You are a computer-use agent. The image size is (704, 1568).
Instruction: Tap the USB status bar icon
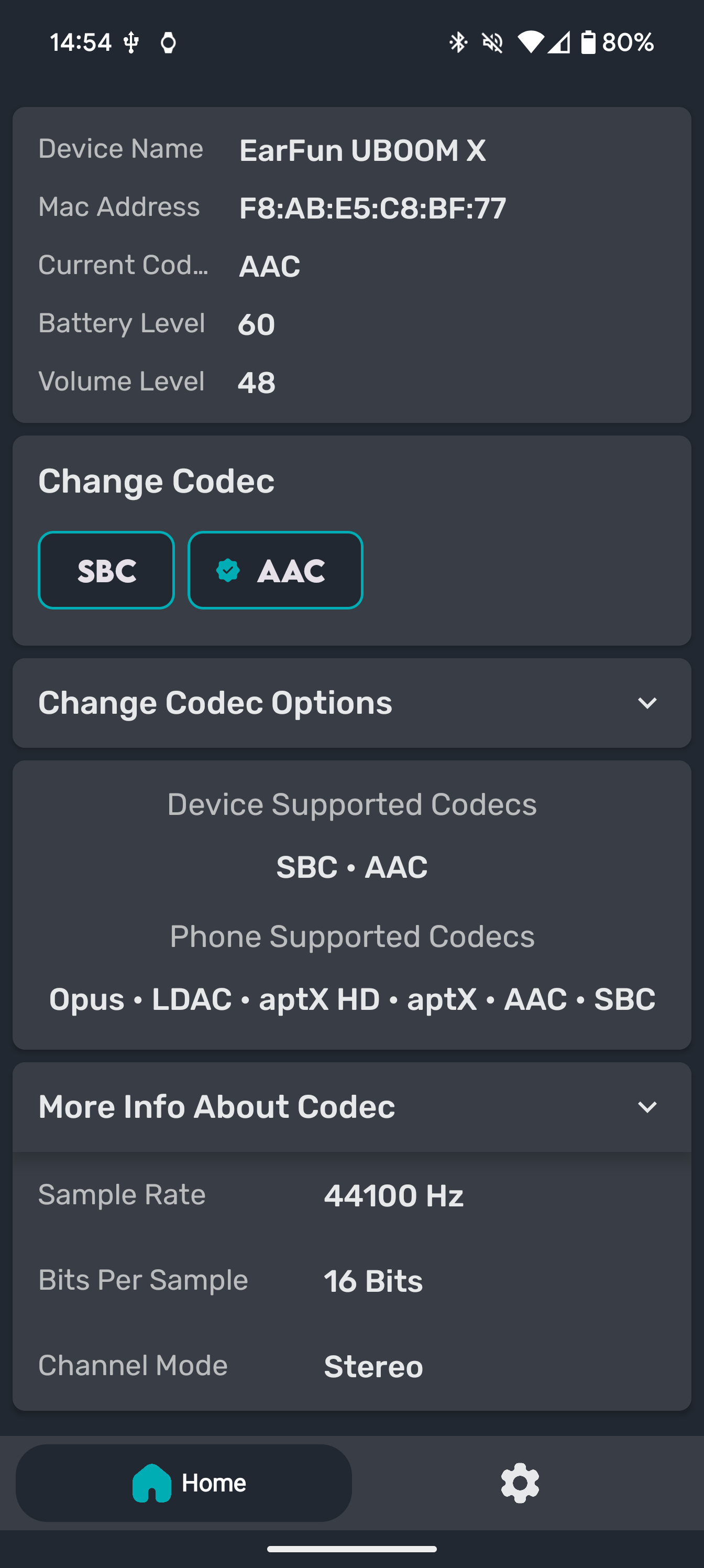[x=131, y=42]
